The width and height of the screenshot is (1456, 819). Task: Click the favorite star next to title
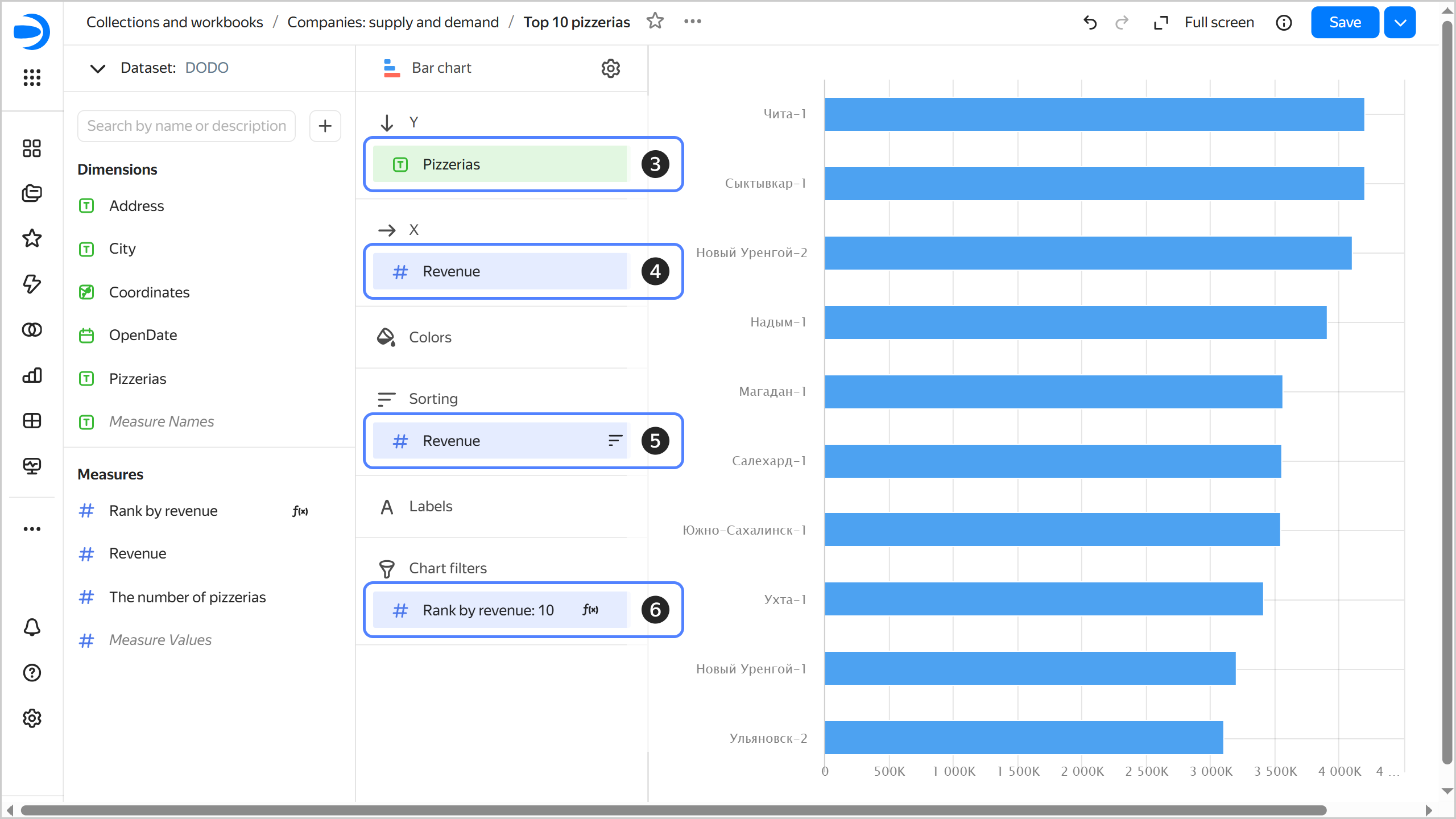pyautogui.click(x=655, y=22)
